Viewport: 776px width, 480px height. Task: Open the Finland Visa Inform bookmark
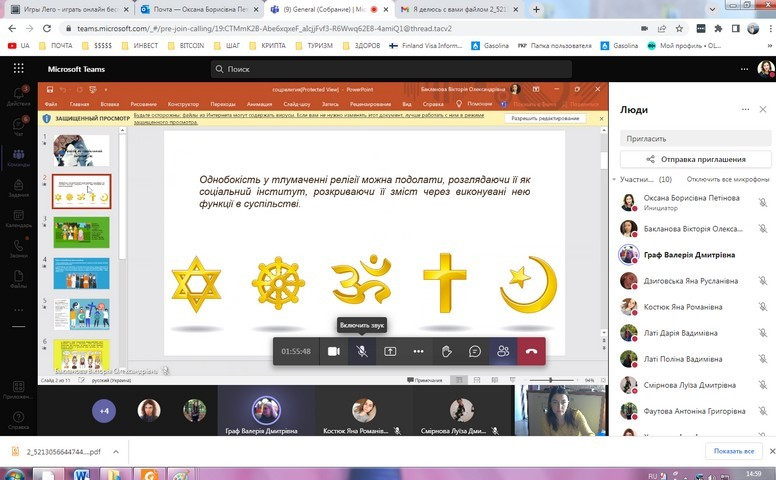[x=426, y=46]
